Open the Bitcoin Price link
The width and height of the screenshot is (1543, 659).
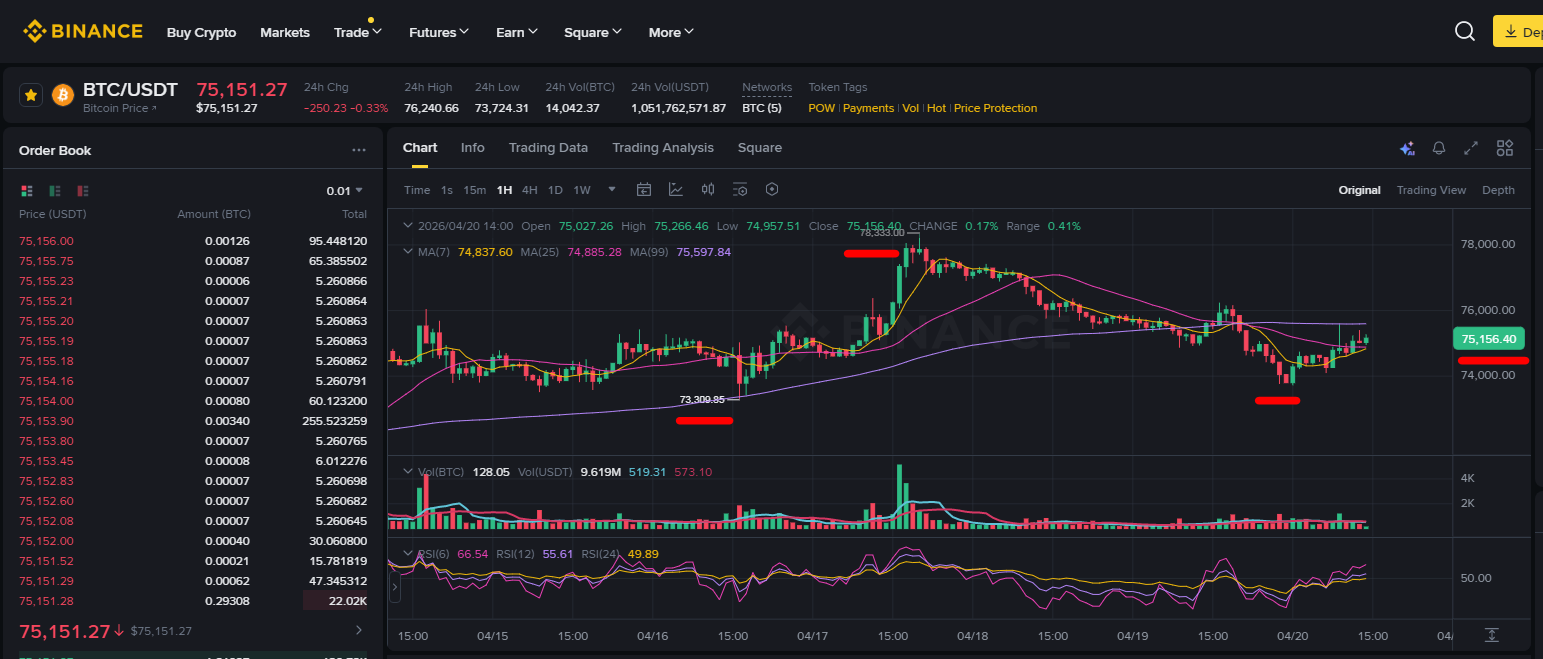(120, 108)
